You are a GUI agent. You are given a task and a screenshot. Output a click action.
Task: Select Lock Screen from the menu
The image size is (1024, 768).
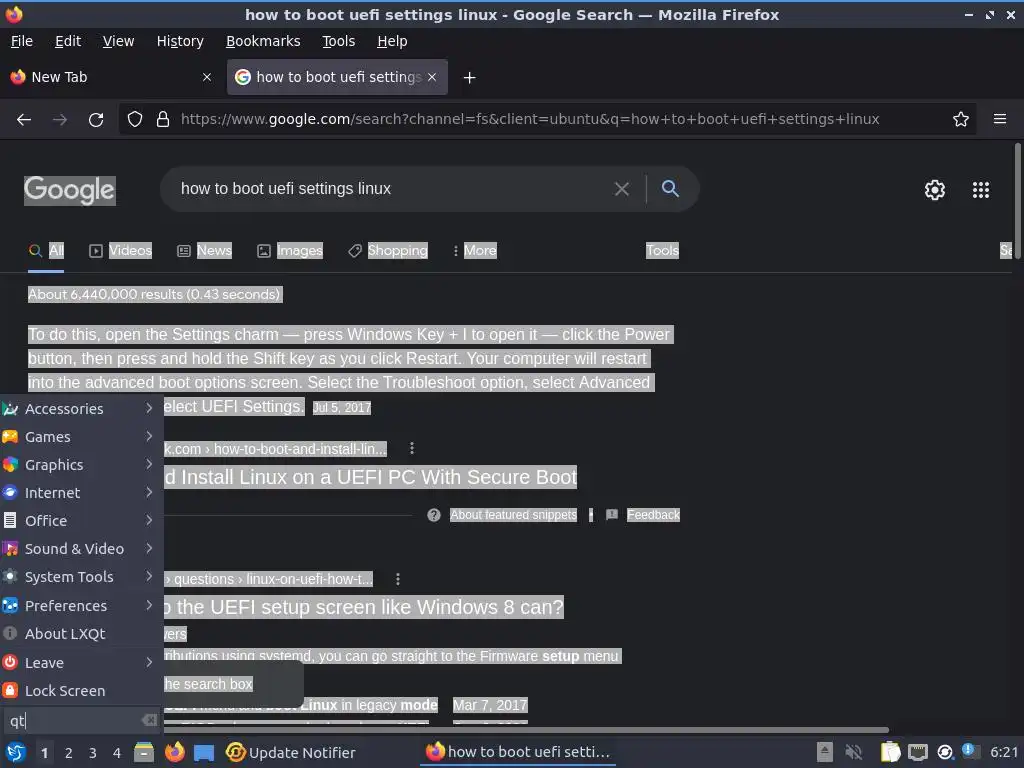[x=82, y=690]
